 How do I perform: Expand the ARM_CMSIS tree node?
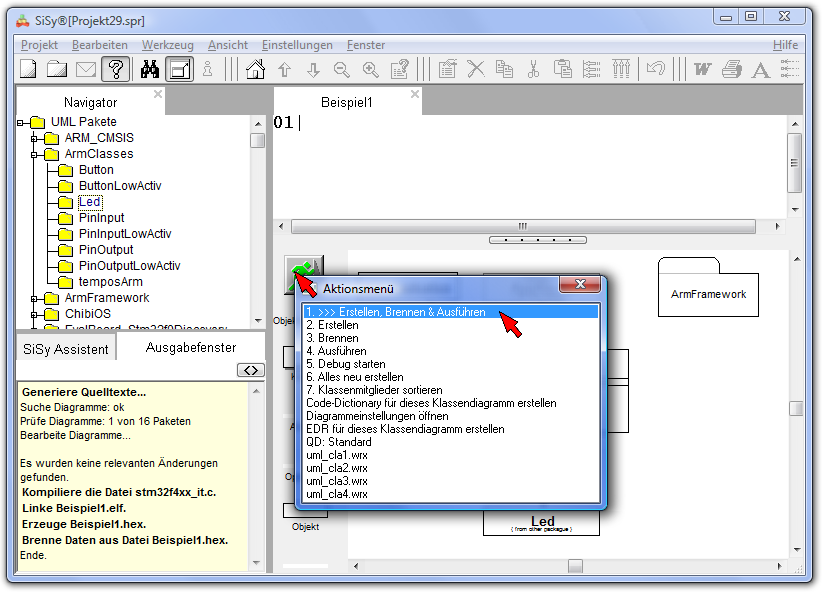click(x=35, y=138)
